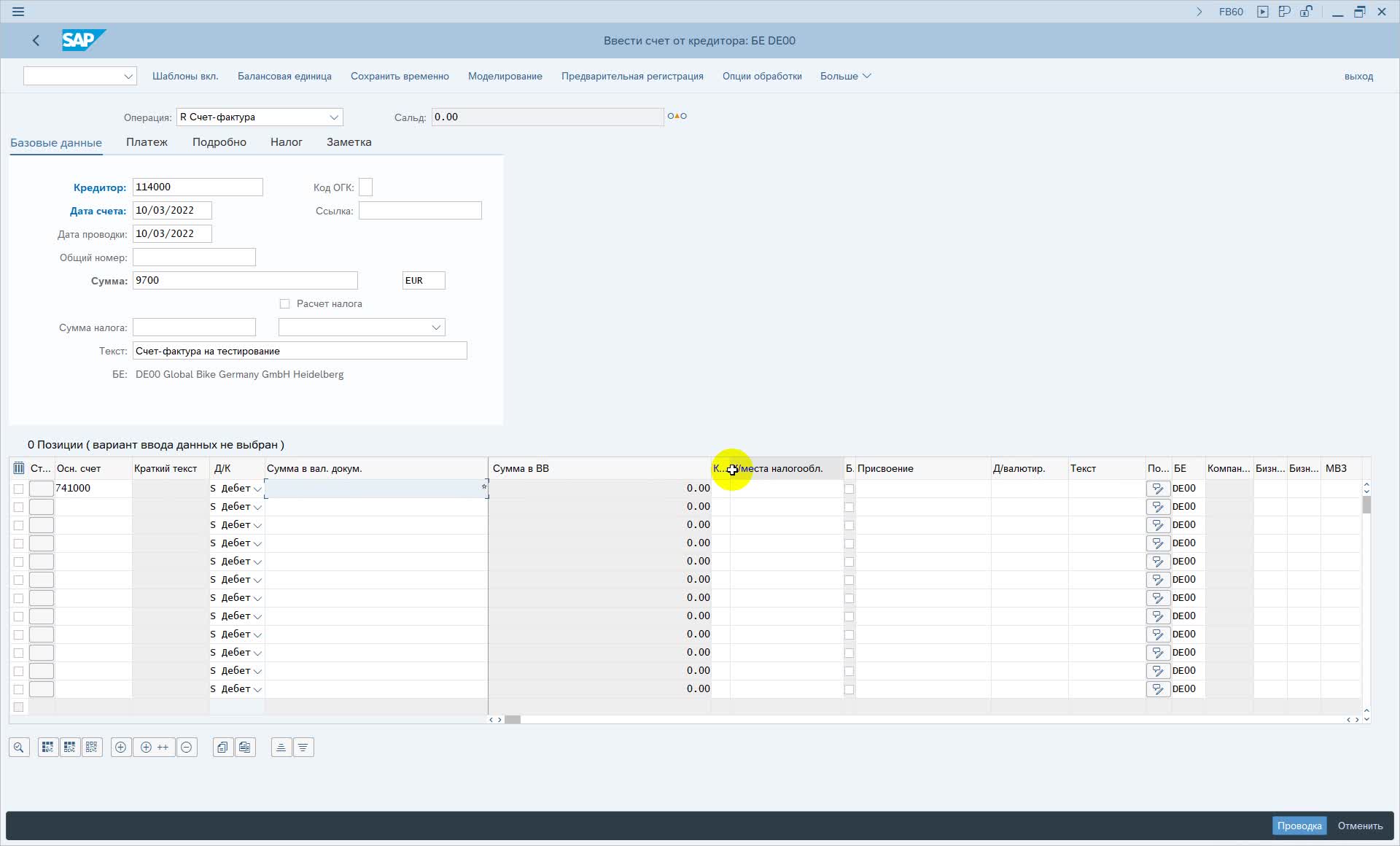Open the tax code dropdown beside 'Сумма налога'
Viewport: 1400px width, 846px height.
[436, 327]
